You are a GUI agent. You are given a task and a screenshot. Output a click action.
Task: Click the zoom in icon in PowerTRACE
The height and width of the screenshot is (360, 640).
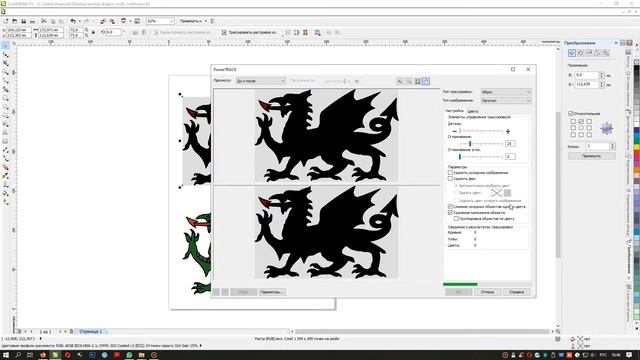tap(400, 82)
